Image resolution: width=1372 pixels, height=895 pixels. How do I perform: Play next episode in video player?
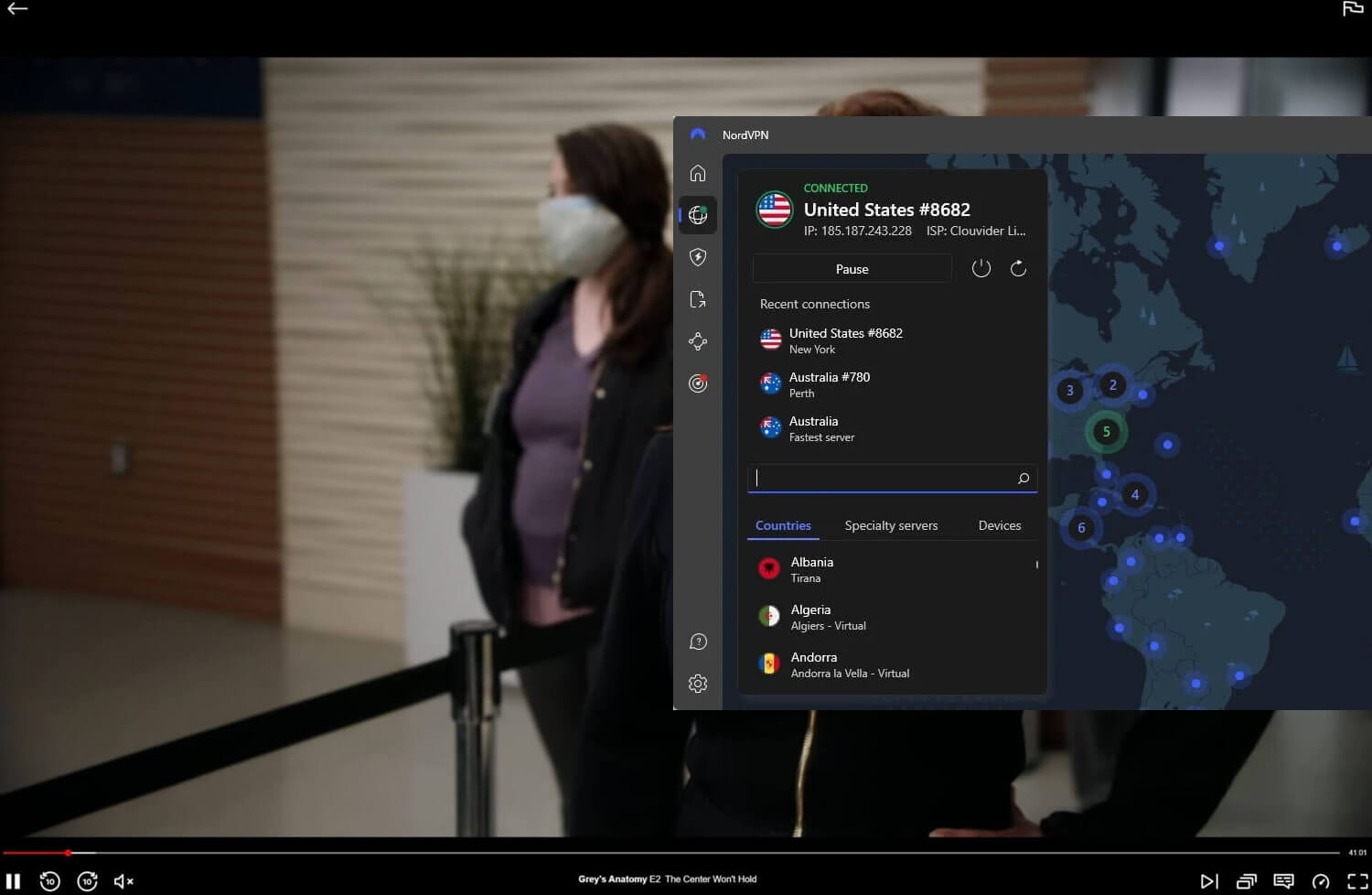(x=1209, y=881)
